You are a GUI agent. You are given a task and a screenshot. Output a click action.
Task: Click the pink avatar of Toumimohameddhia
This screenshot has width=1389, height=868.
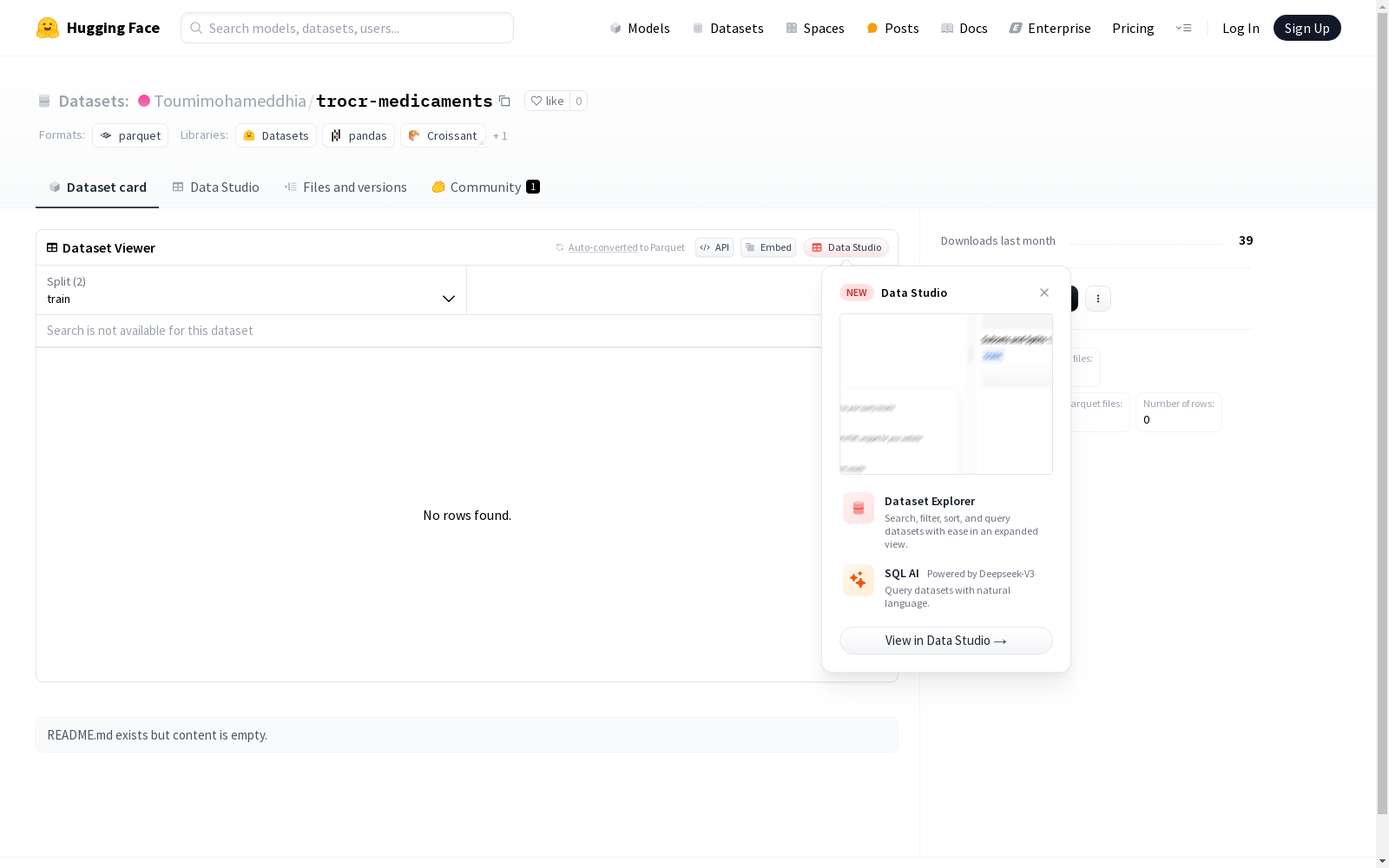click(144, 101)
